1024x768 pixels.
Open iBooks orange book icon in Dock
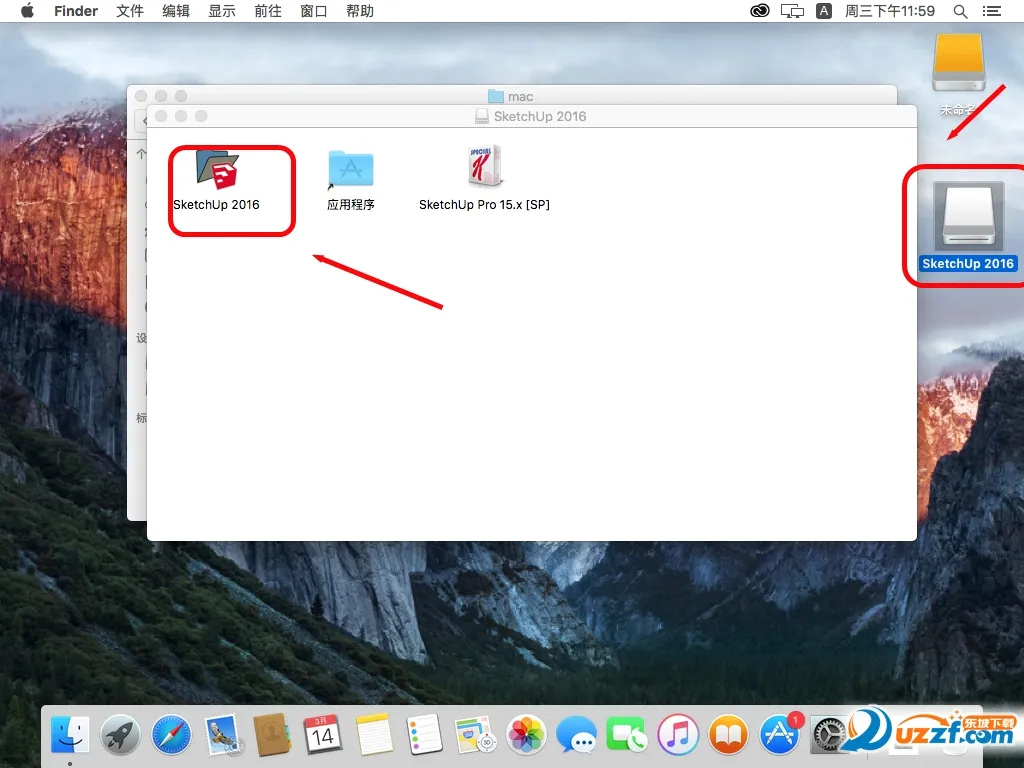tap(728, 735)
